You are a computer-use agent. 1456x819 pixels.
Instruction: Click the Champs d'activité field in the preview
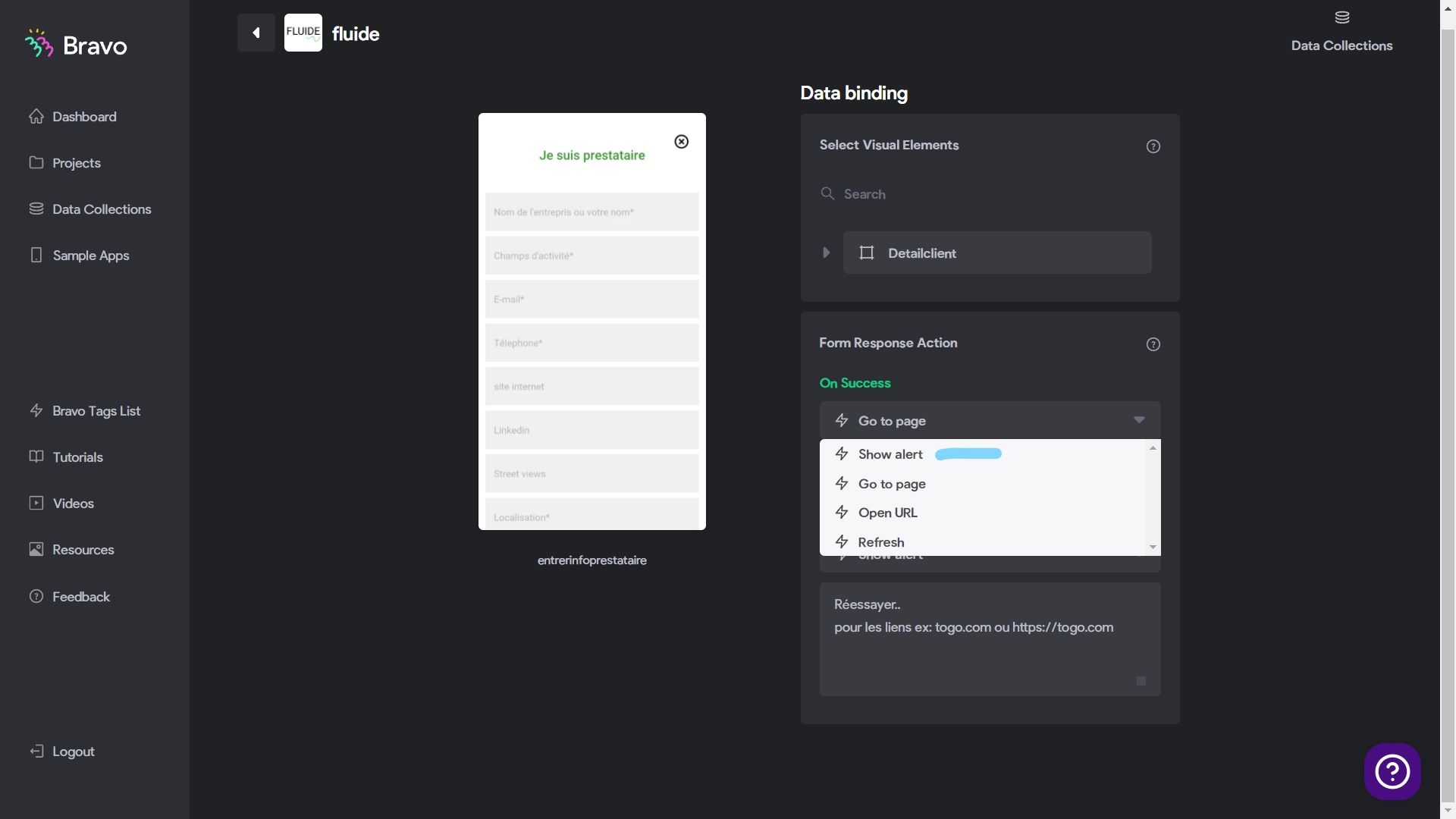[x=591, y=256]
